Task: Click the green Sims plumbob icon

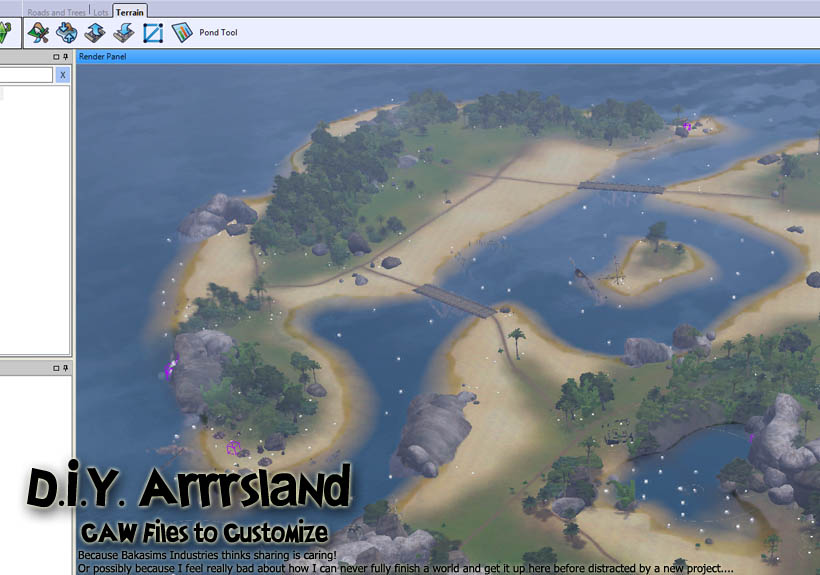Action: click(x=6, y=32)
